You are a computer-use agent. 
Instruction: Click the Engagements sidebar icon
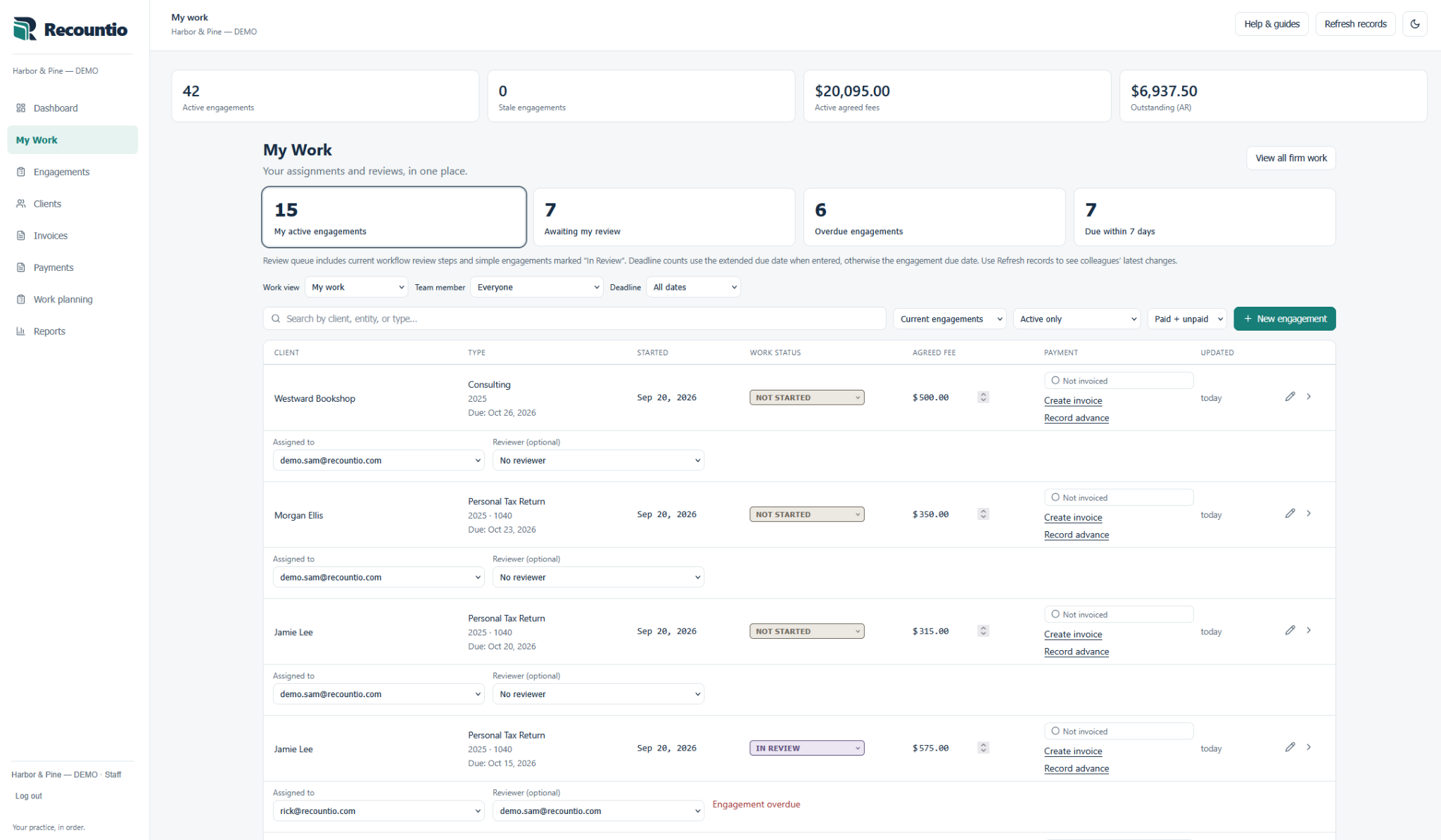click(x=21, y=172)
